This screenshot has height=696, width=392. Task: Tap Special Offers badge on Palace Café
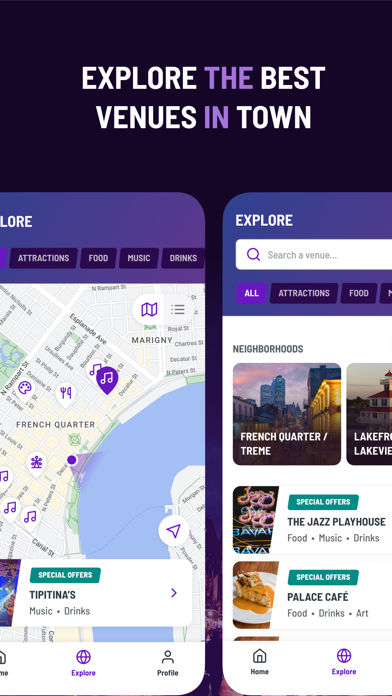coord(323,577)
